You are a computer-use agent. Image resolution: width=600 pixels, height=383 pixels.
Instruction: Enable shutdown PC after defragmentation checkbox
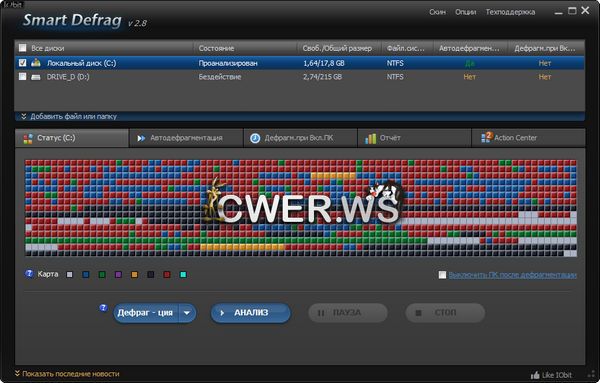click(x=442, y=275)
